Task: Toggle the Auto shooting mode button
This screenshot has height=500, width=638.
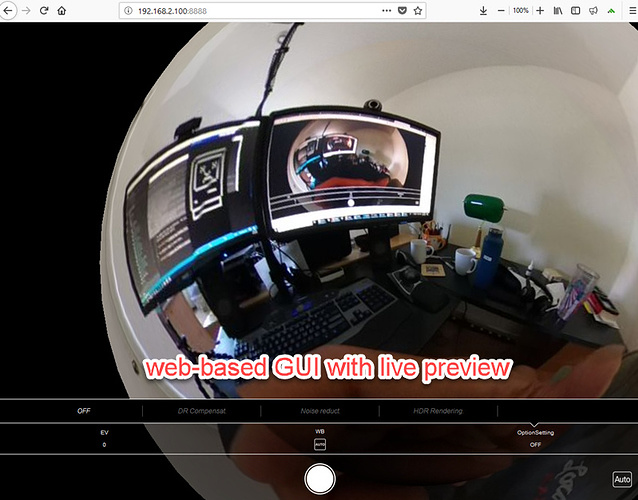Action: (622, 479)
